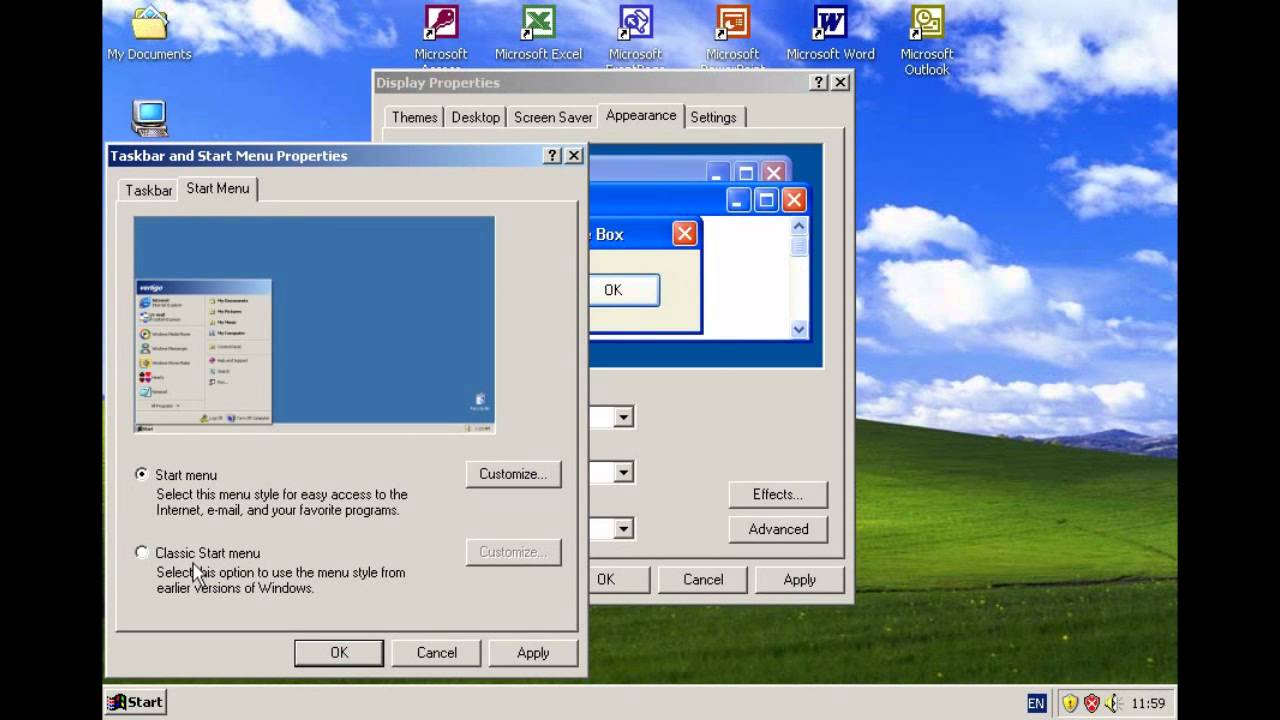The image size is (1280, 720).
Task: Select the Start menu radio option
Action: click(142, 474)
